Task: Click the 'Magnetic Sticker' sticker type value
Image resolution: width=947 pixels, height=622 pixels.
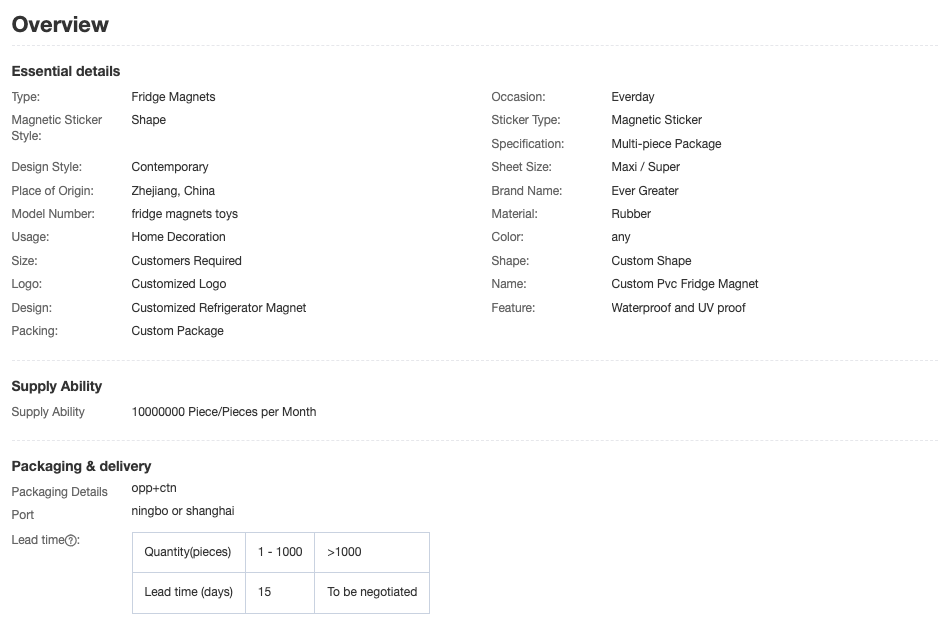Action: tap(656, 120)
